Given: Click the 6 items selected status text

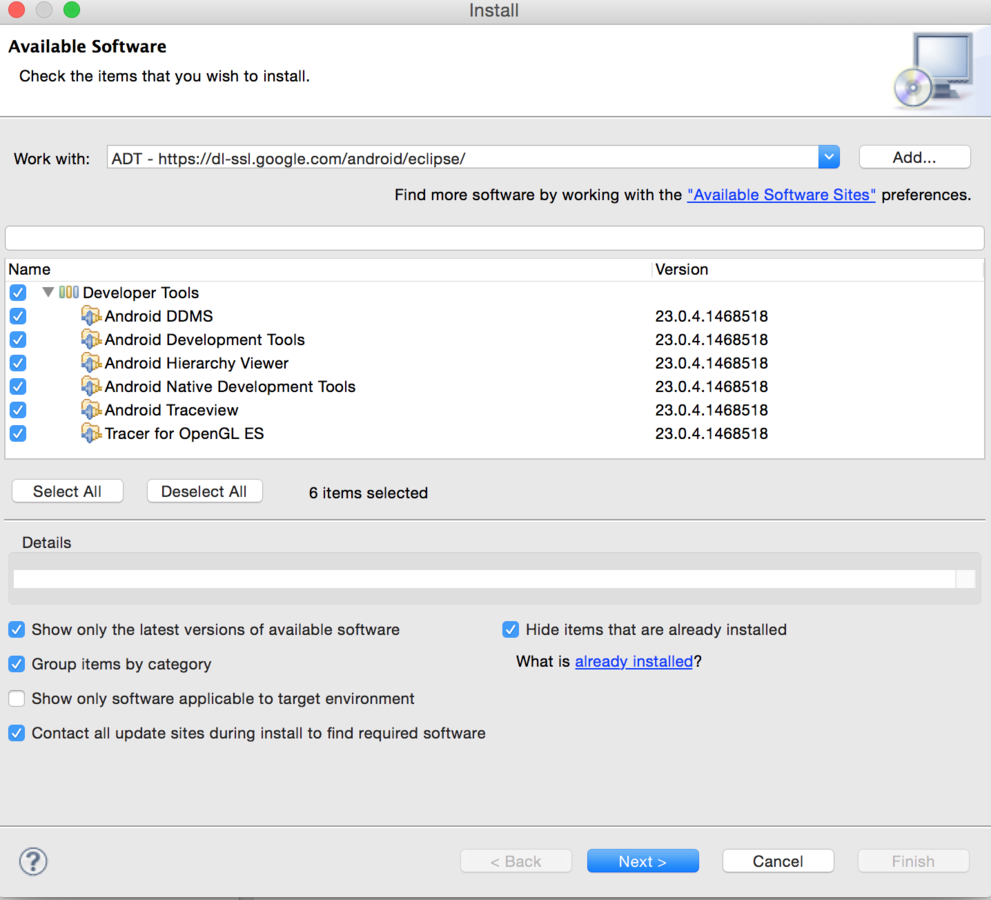Looking at the screenshot, I should (368, 492).
